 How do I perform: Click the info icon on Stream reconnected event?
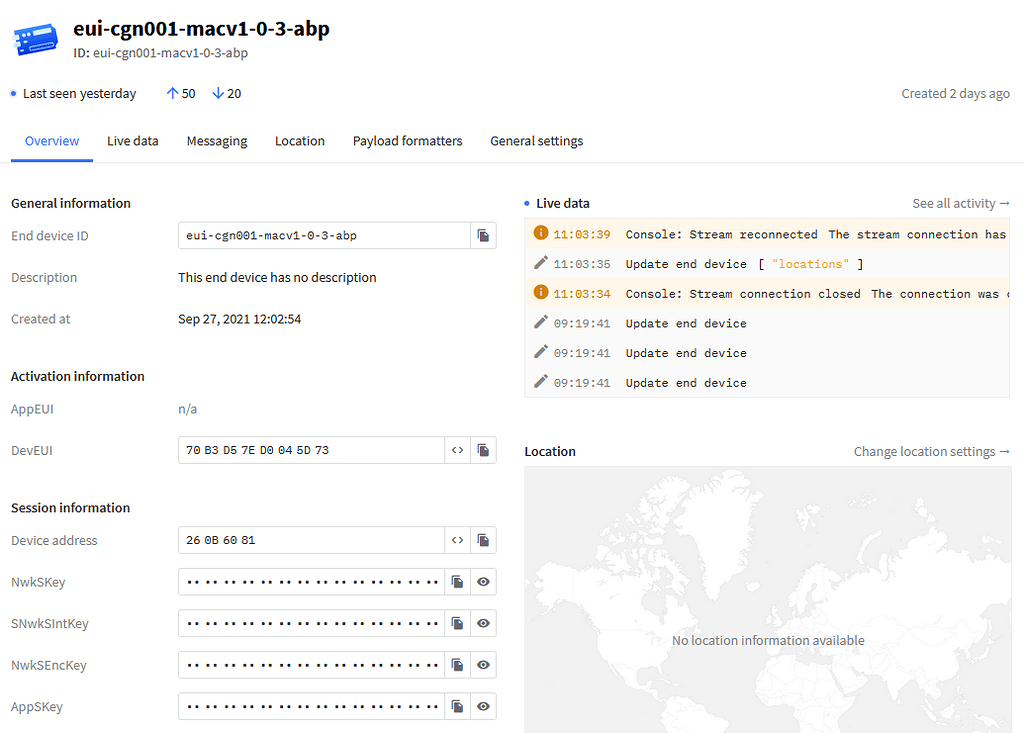(540, 234)
